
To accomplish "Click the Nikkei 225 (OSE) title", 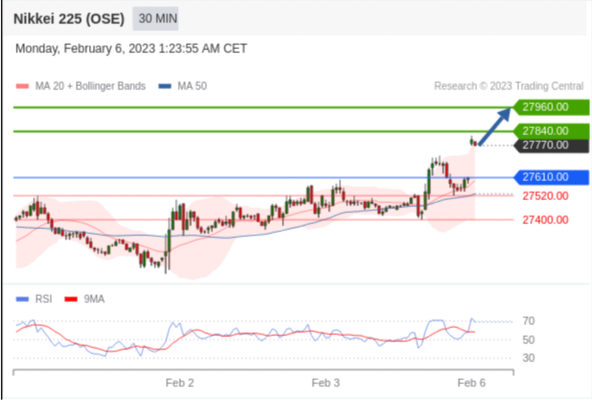I will 69,19.
